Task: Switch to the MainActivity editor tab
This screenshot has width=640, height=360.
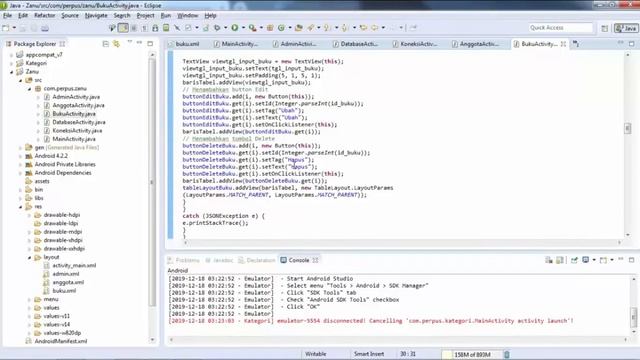Action: [236, 44]
